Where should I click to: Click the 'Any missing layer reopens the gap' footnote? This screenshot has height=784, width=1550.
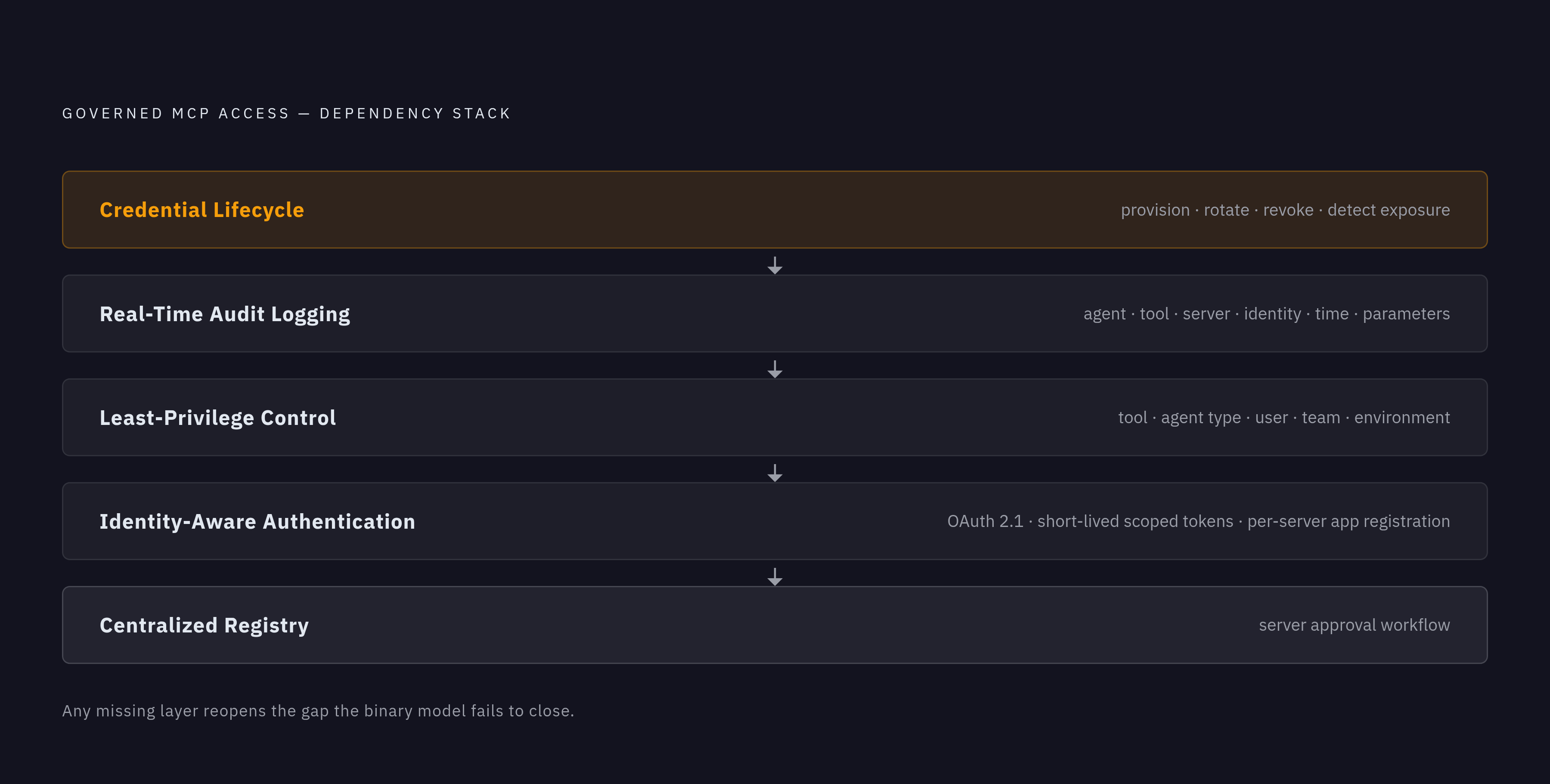tap(318, 711)
